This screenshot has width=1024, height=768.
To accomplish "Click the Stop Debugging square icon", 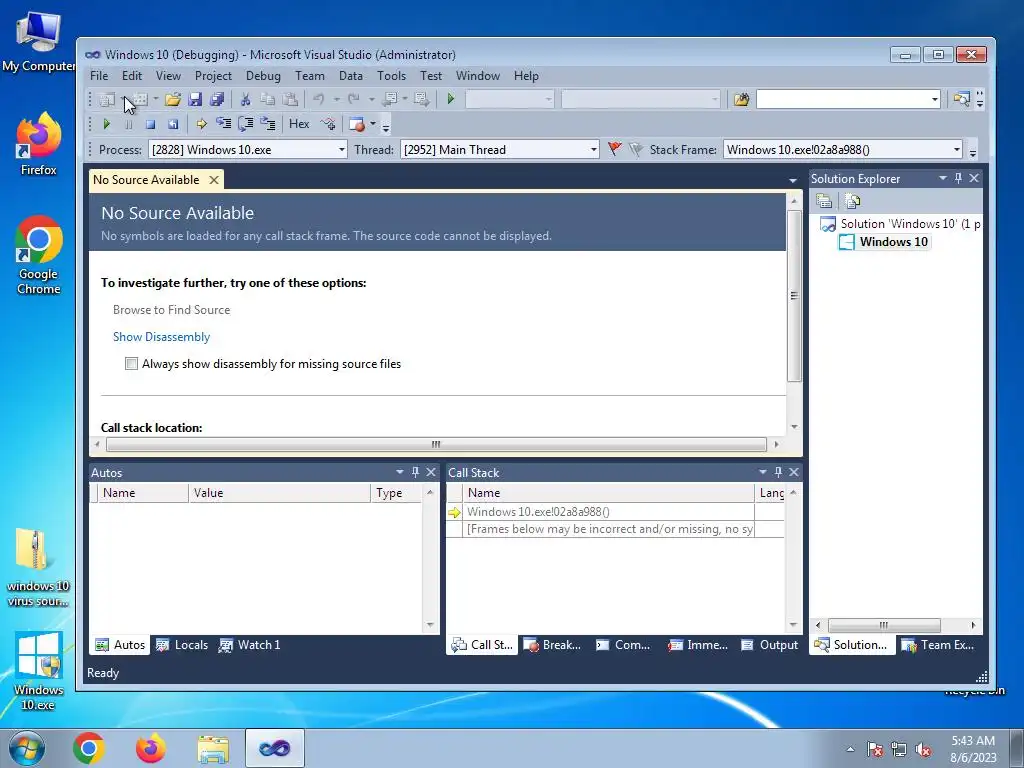I will tap(150, 124).
